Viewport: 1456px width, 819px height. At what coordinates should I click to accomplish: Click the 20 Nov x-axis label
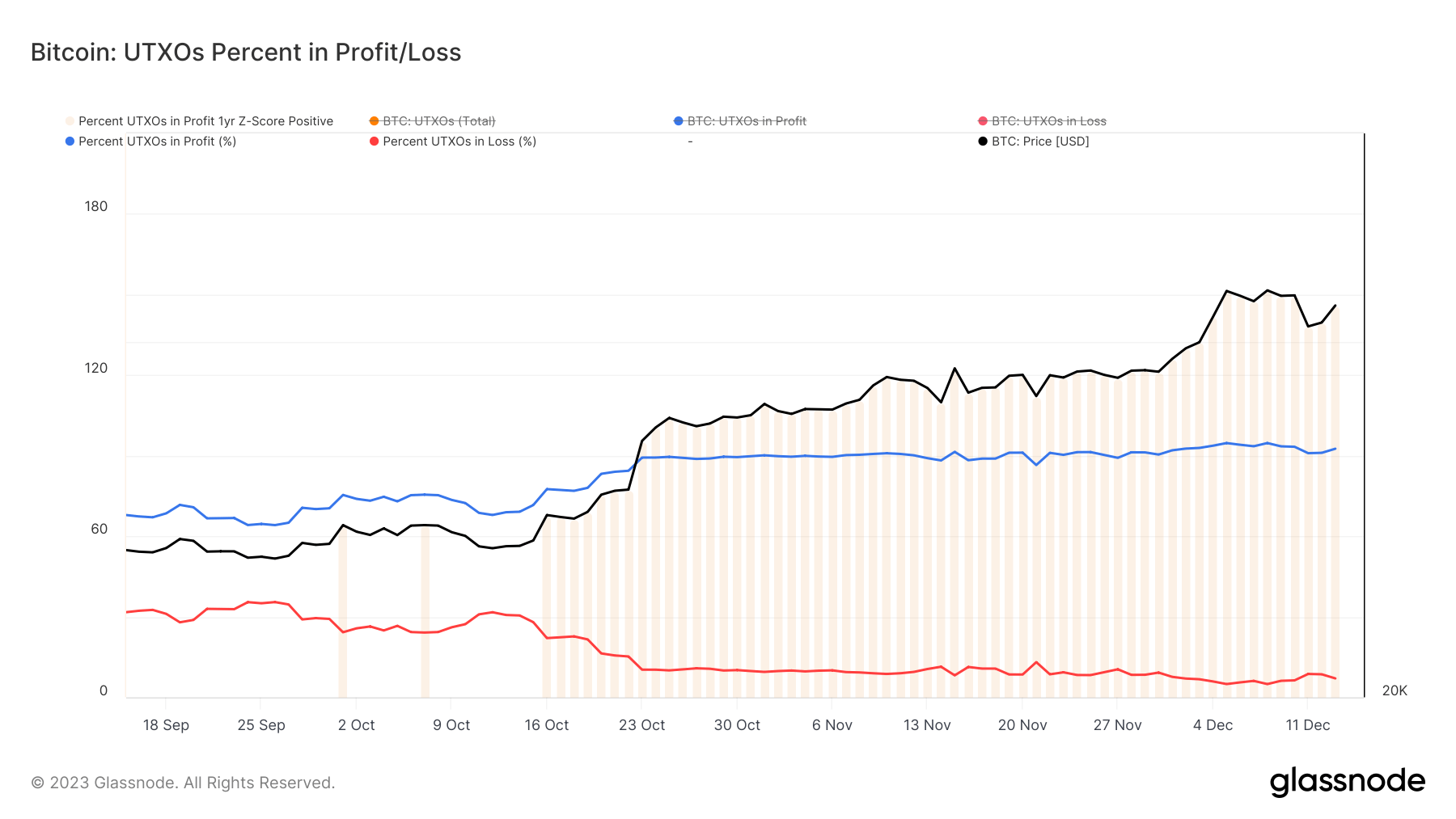[1022, 725]
